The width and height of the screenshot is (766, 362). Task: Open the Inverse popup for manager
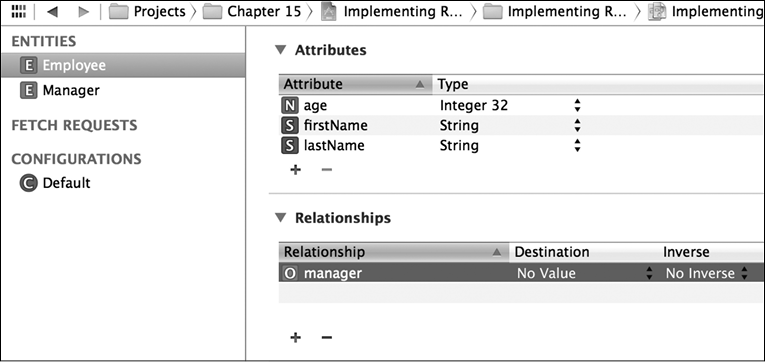(707, 274)
